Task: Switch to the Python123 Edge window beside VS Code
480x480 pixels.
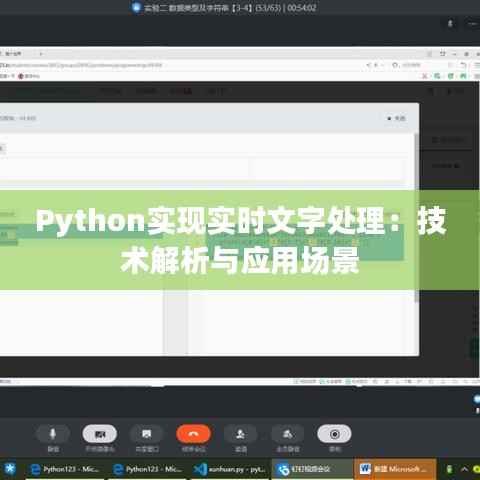Action: [x=148, y=469]
